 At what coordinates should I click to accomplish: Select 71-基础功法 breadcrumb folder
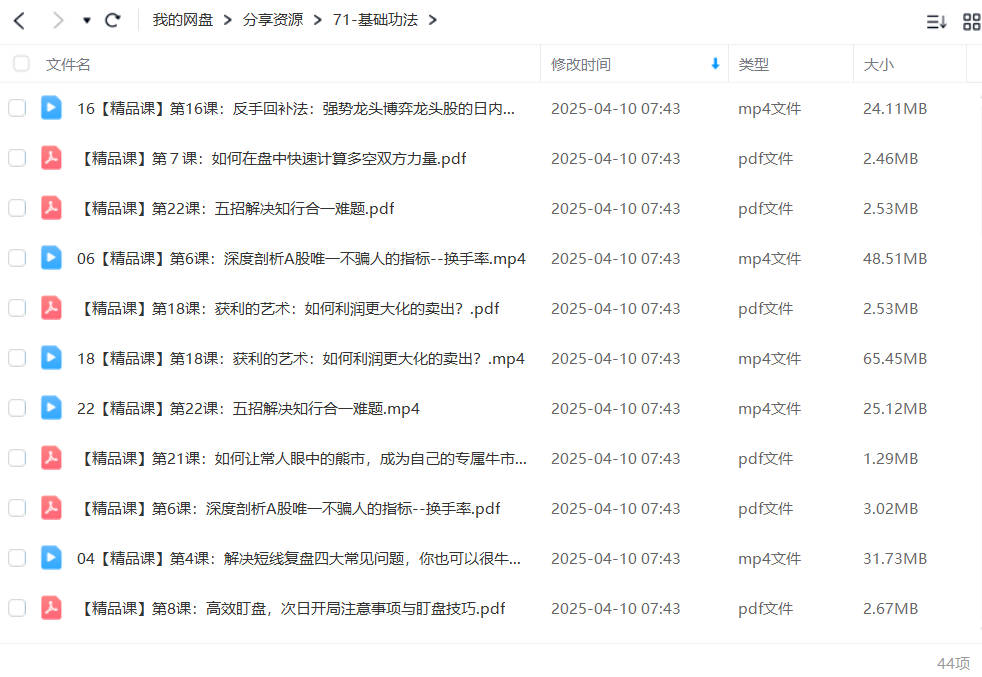375,20
